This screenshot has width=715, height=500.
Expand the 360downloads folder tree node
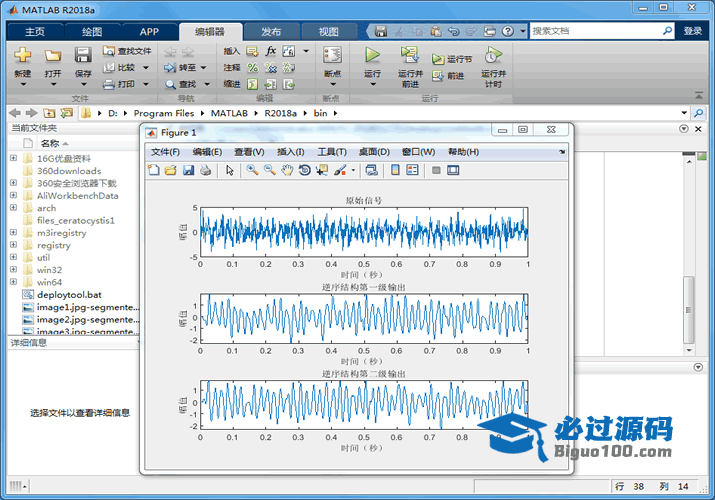coord(13,171)
